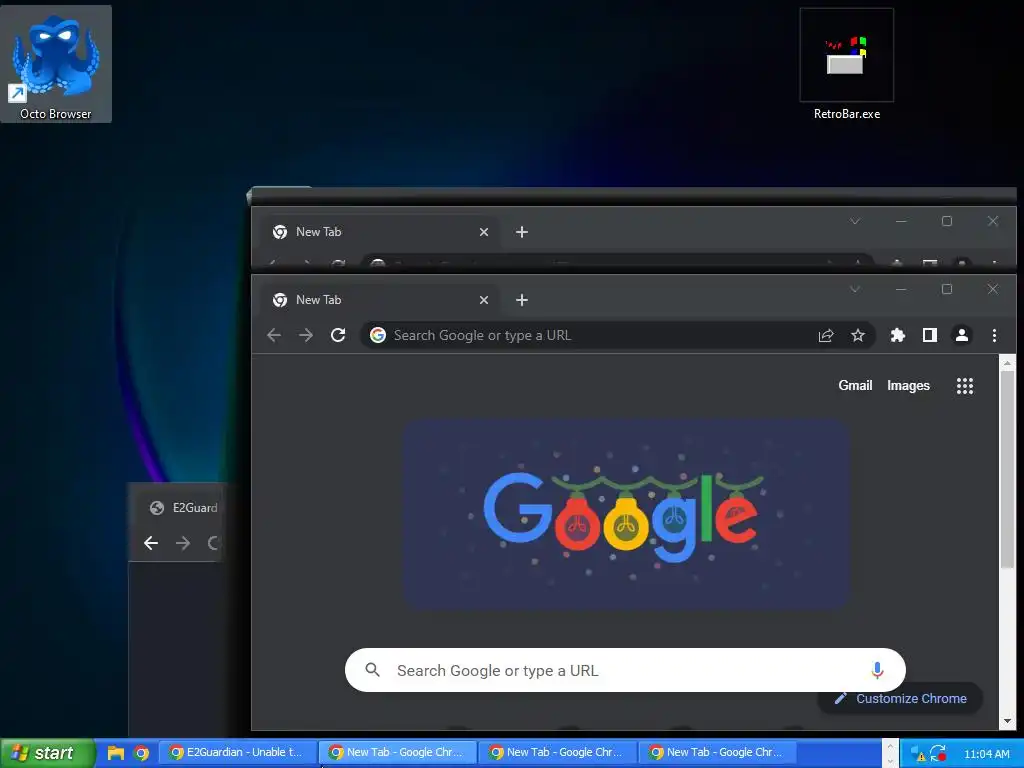Expand the taskbar overflow up arrow
The width and height of the screenshot is (1024, 768).
tap(889, 746)
